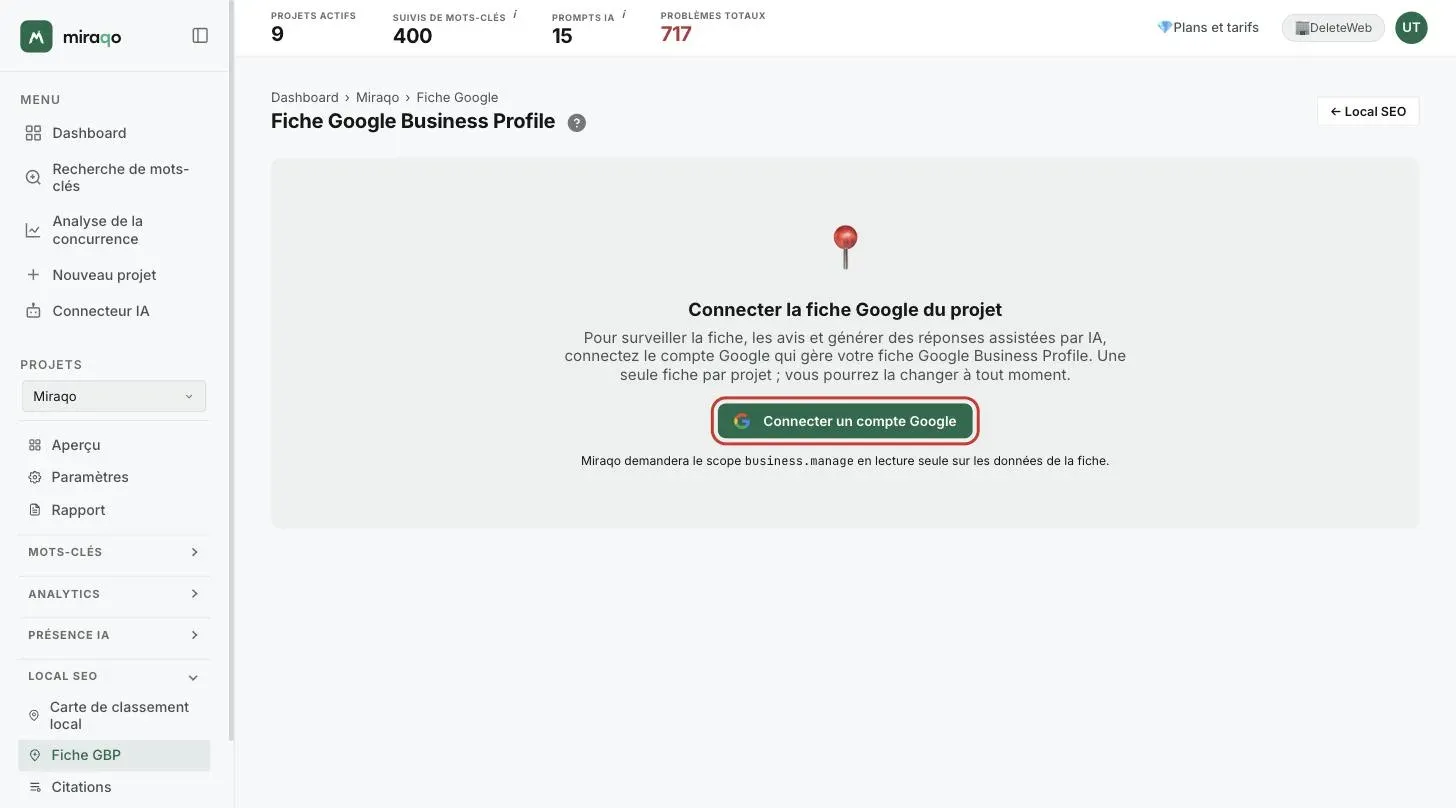The image size is (1456, 808).
Task: Click diamond icon by Plans et tarifs
Action: click(x=1164, y=28)
